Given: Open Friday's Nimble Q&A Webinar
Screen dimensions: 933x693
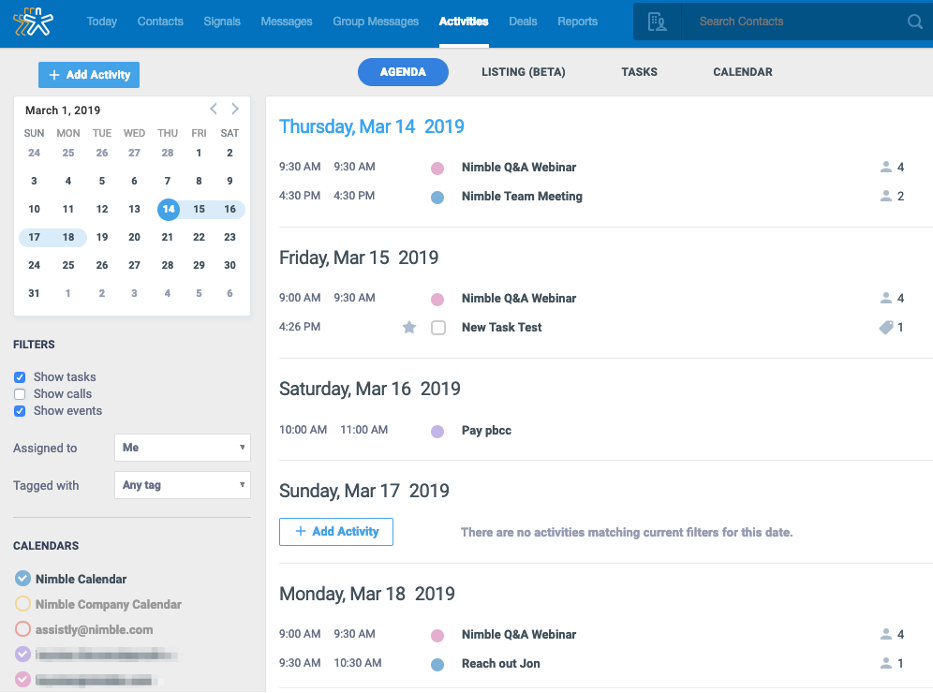Looking at the screenshot, I should click(x=519, y=298).
